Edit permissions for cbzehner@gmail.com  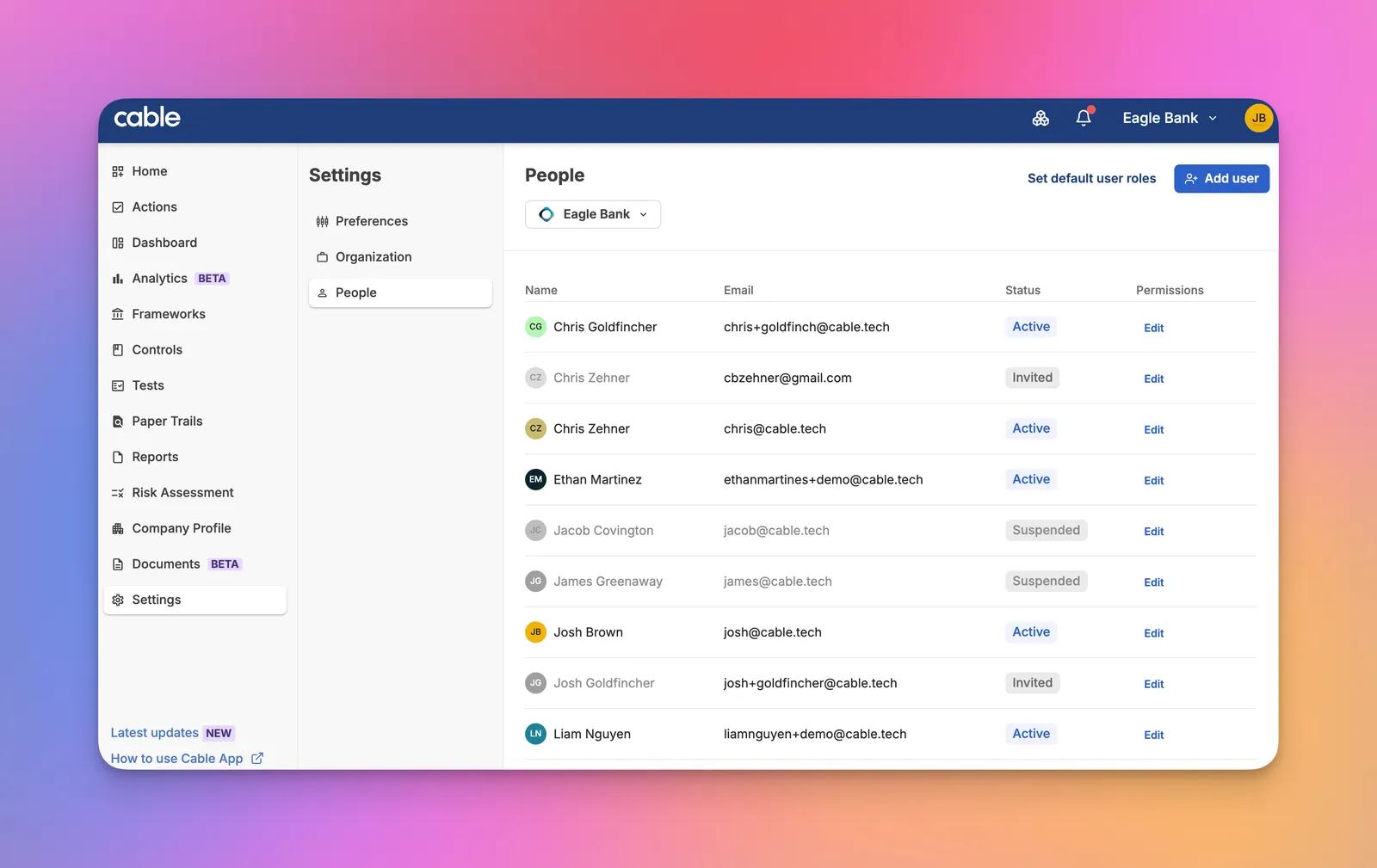(x=1153, y=379)
